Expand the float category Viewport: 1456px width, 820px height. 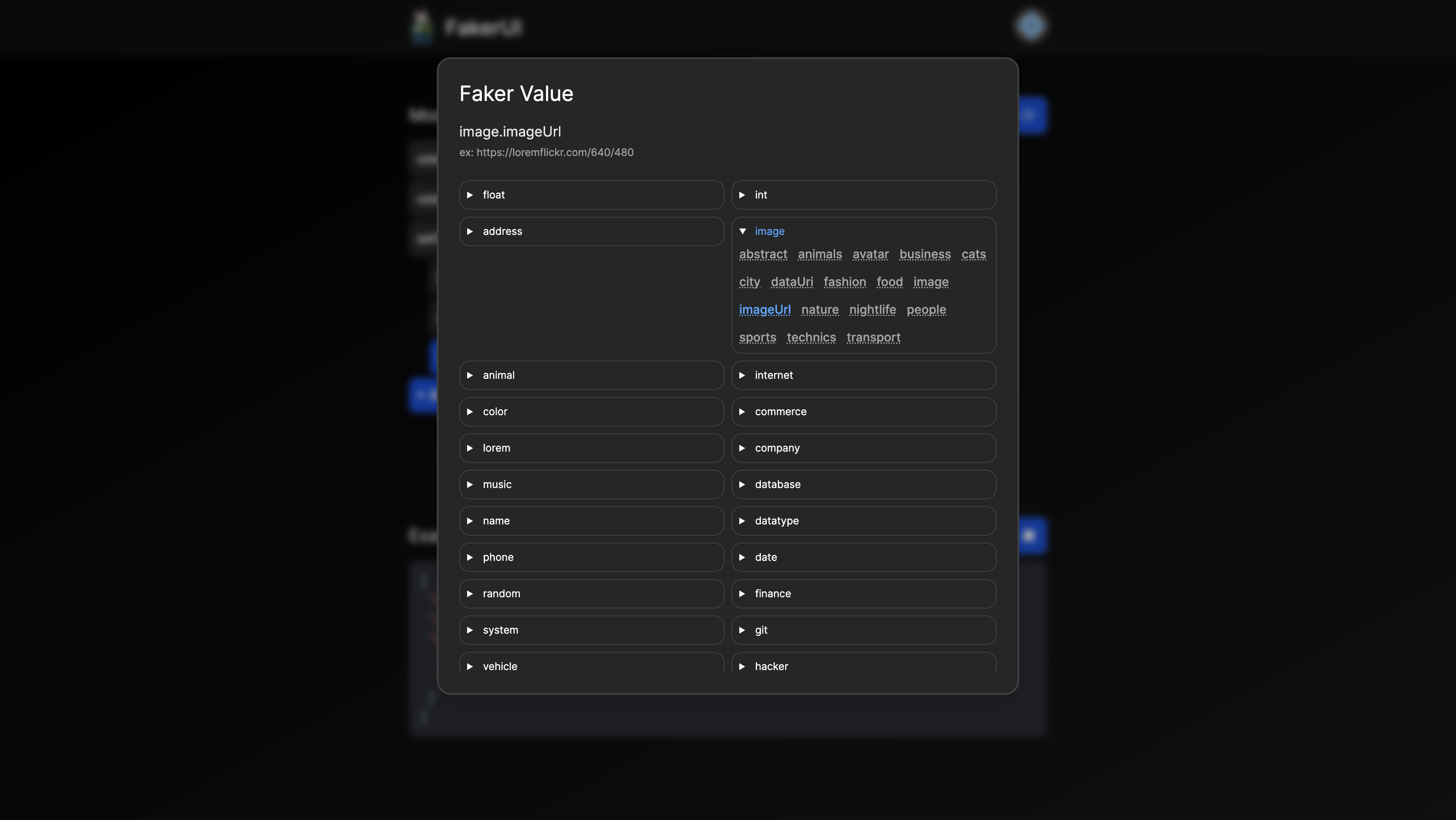(591, 195)
